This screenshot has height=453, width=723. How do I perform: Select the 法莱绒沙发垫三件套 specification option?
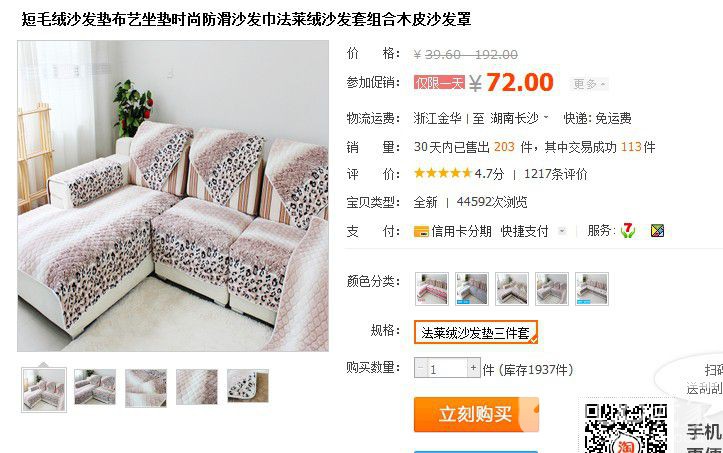click(475, 332)
